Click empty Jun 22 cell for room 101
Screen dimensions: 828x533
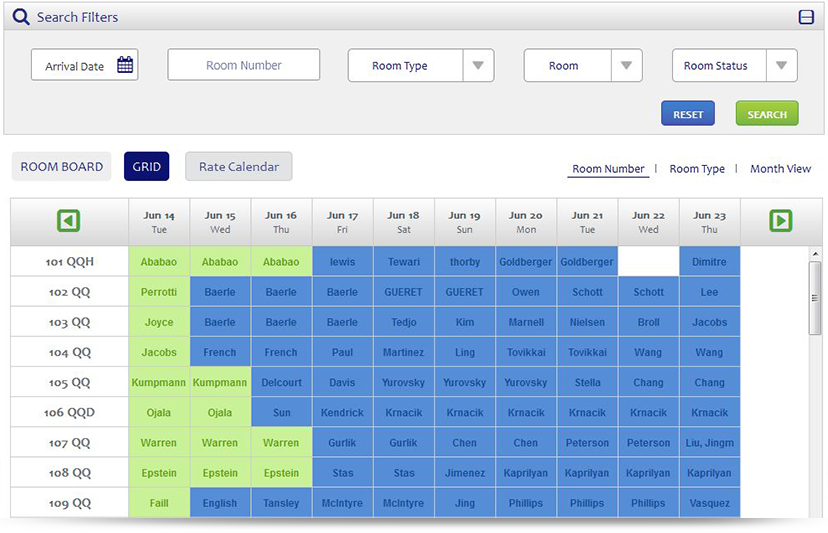point(648,261)
